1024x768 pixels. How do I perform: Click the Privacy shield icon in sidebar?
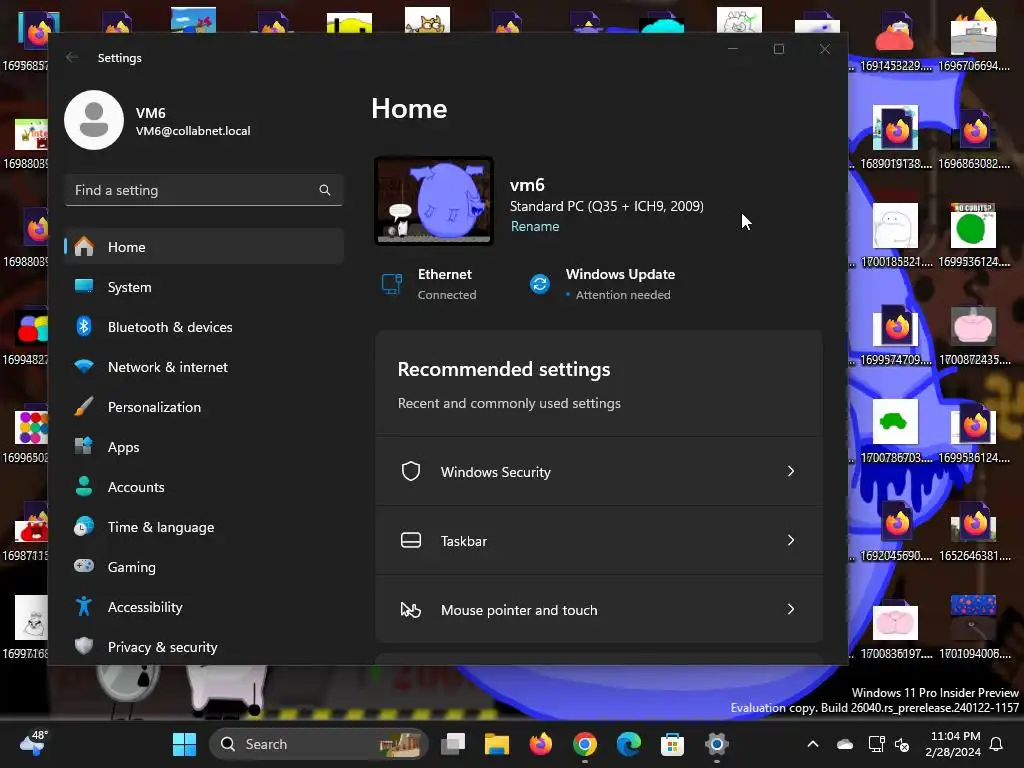84,646
